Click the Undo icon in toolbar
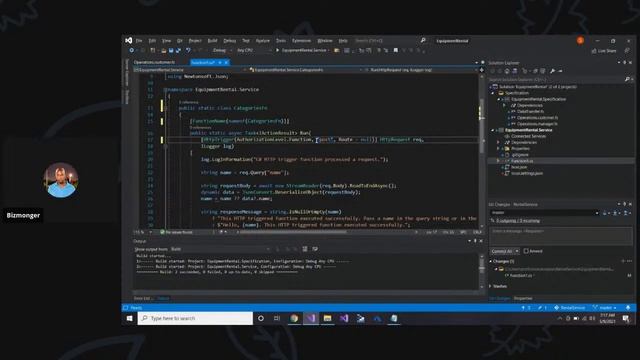This screenshot has width=640, height=360. (x=188, y=51)
